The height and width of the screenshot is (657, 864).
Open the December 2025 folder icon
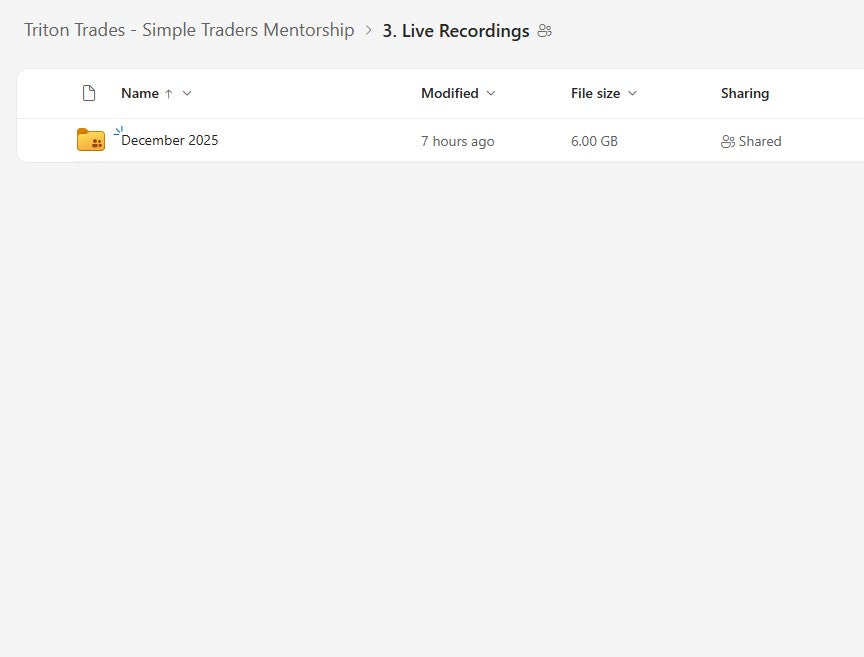pyautogui.click(x=91, y=140)
